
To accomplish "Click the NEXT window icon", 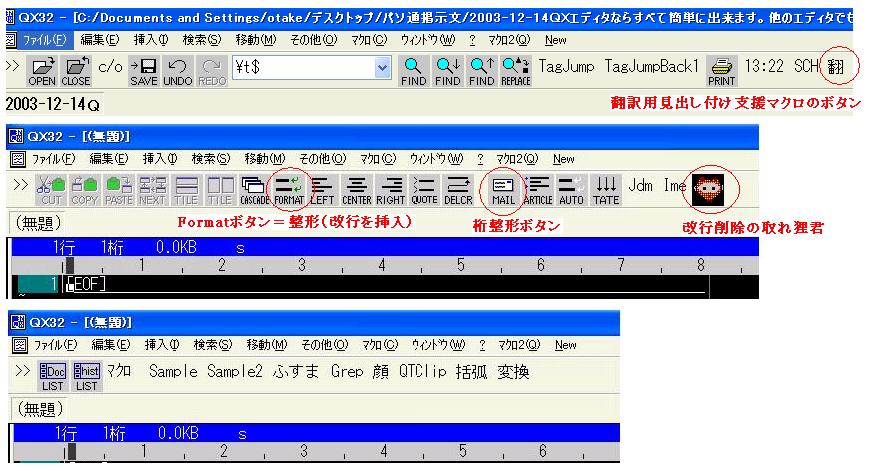I will (152, 190).
